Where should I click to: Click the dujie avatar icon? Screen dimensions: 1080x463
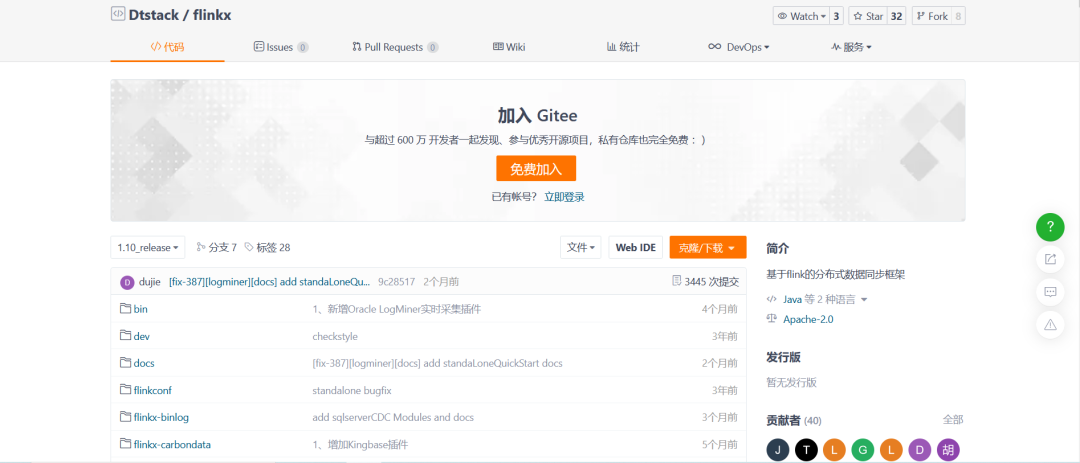tap(127, 282)
